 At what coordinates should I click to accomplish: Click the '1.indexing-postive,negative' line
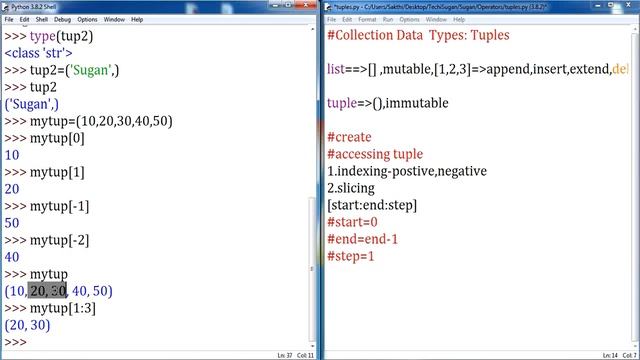click(x=407, y=171)
